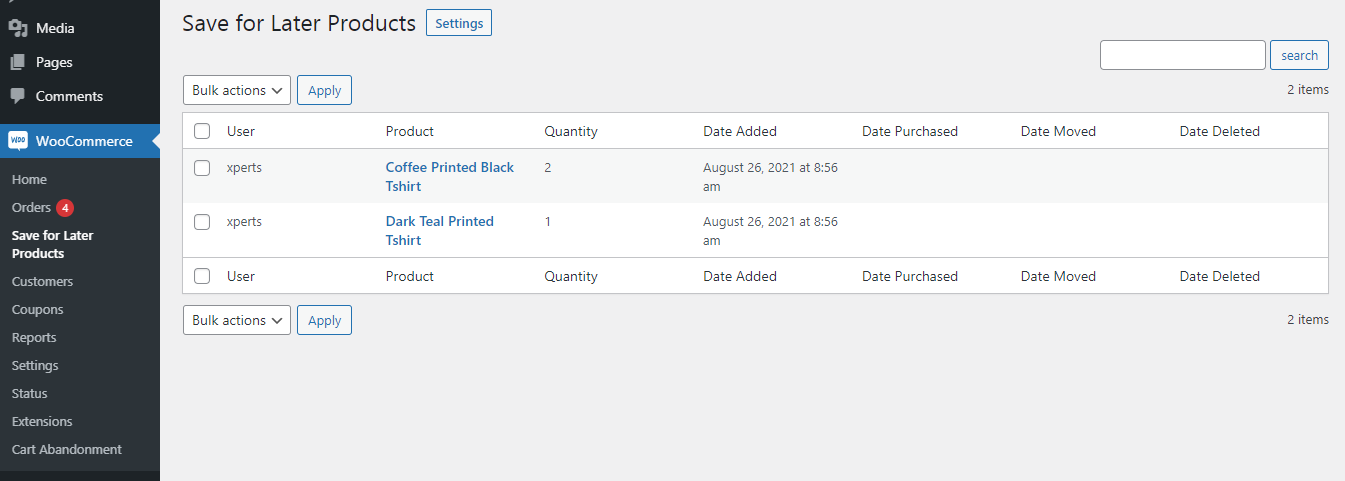
Task: Go to the Customers submenu item
Action: (x=42, y=281)
